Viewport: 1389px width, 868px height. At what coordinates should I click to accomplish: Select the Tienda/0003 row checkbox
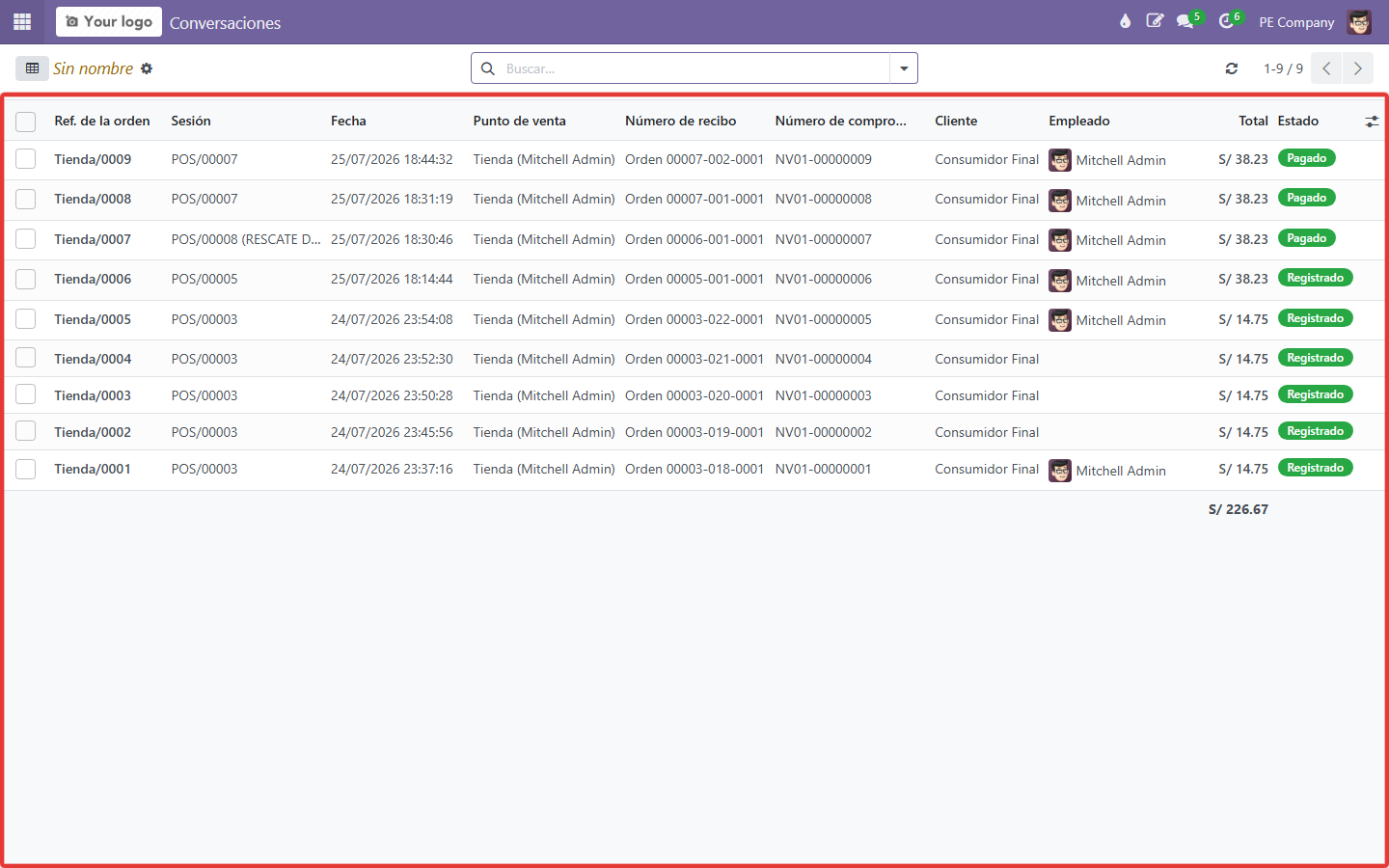[26, 394]
